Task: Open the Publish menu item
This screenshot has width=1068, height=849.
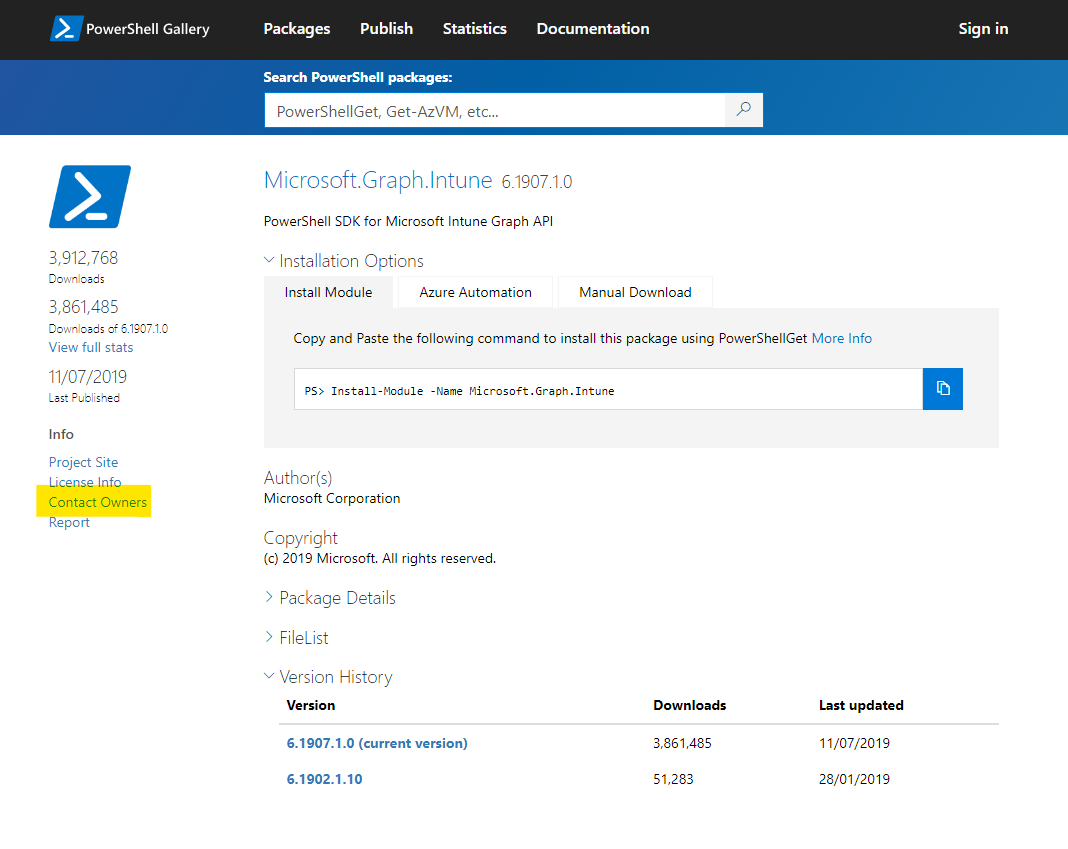Action: 386,29
